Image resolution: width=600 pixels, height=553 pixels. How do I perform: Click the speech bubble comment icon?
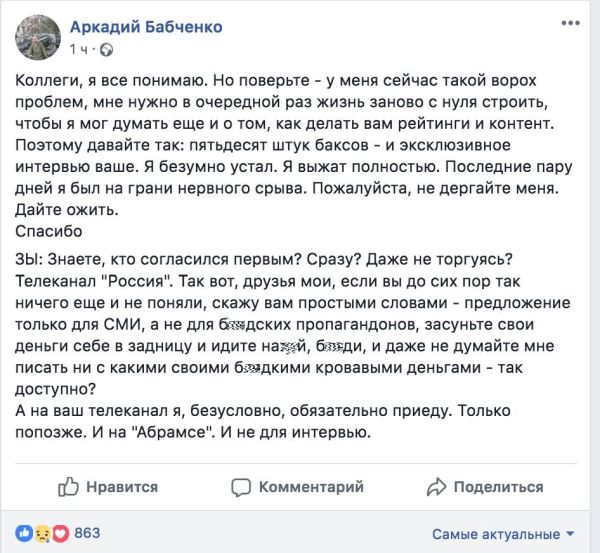point(240,487)
